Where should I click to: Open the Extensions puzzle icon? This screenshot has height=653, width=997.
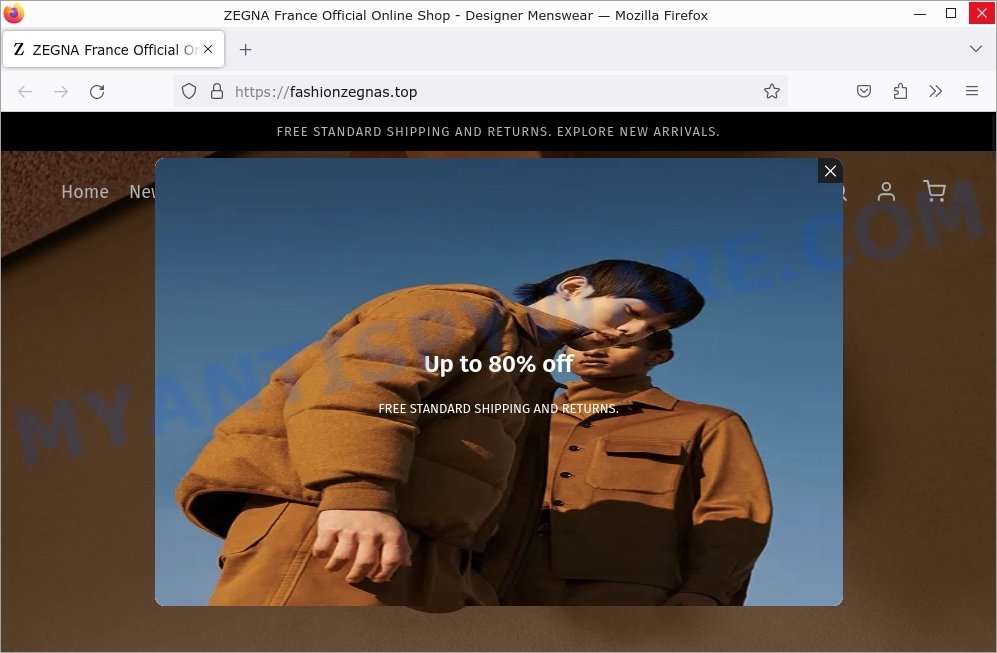click(900, 92)
